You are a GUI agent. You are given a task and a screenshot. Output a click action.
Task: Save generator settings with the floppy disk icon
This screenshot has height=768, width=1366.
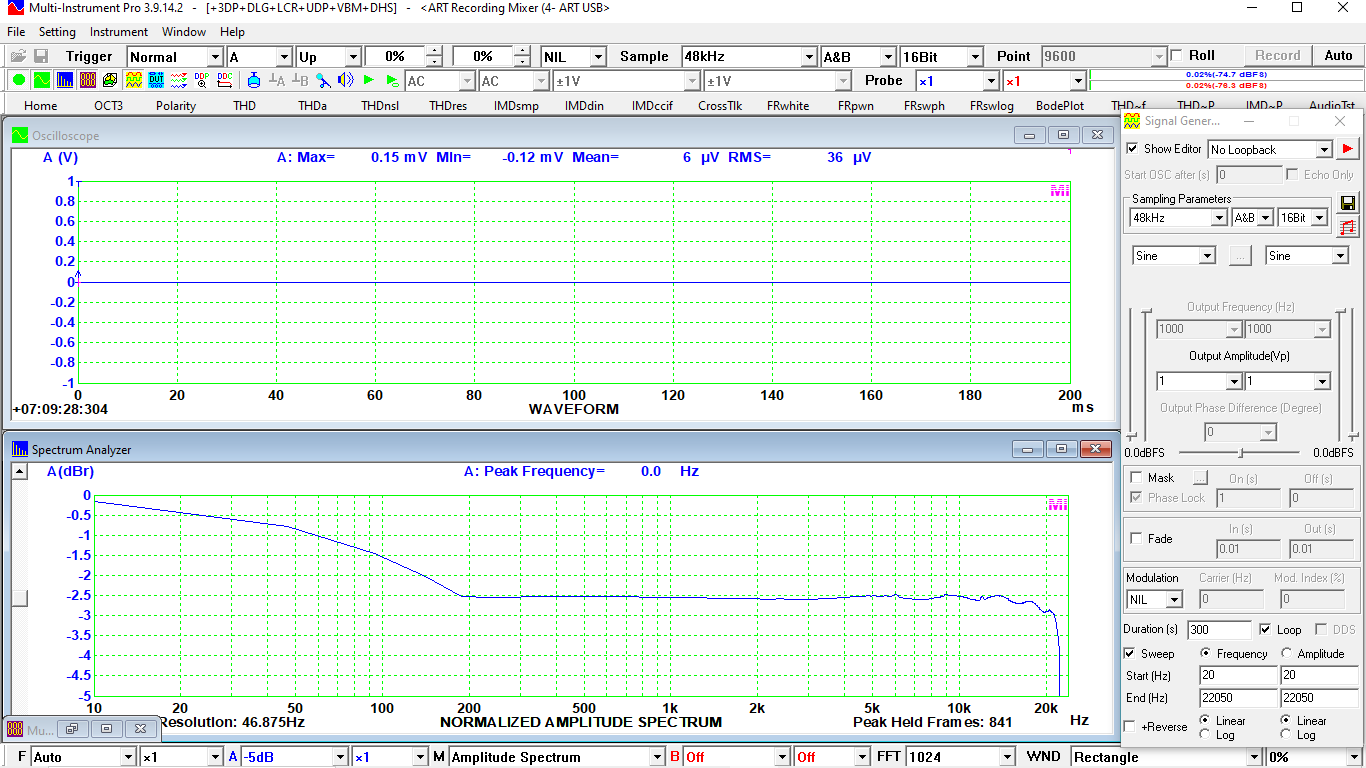(x=1348, y=202)
